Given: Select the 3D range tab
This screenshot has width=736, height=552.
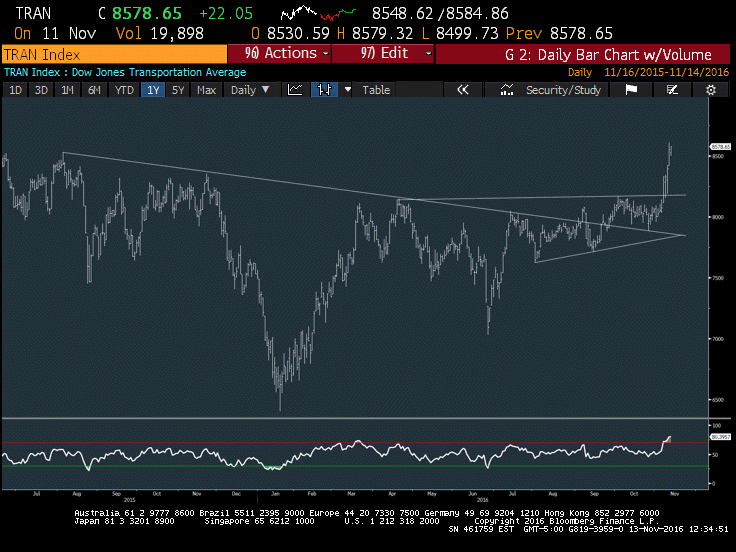Looking at the screenshot, I should (41, 90).
